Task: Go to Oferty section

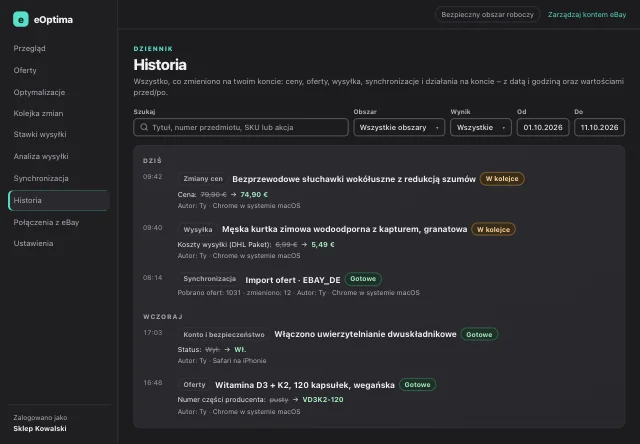Action: click(x=25, y=70)
